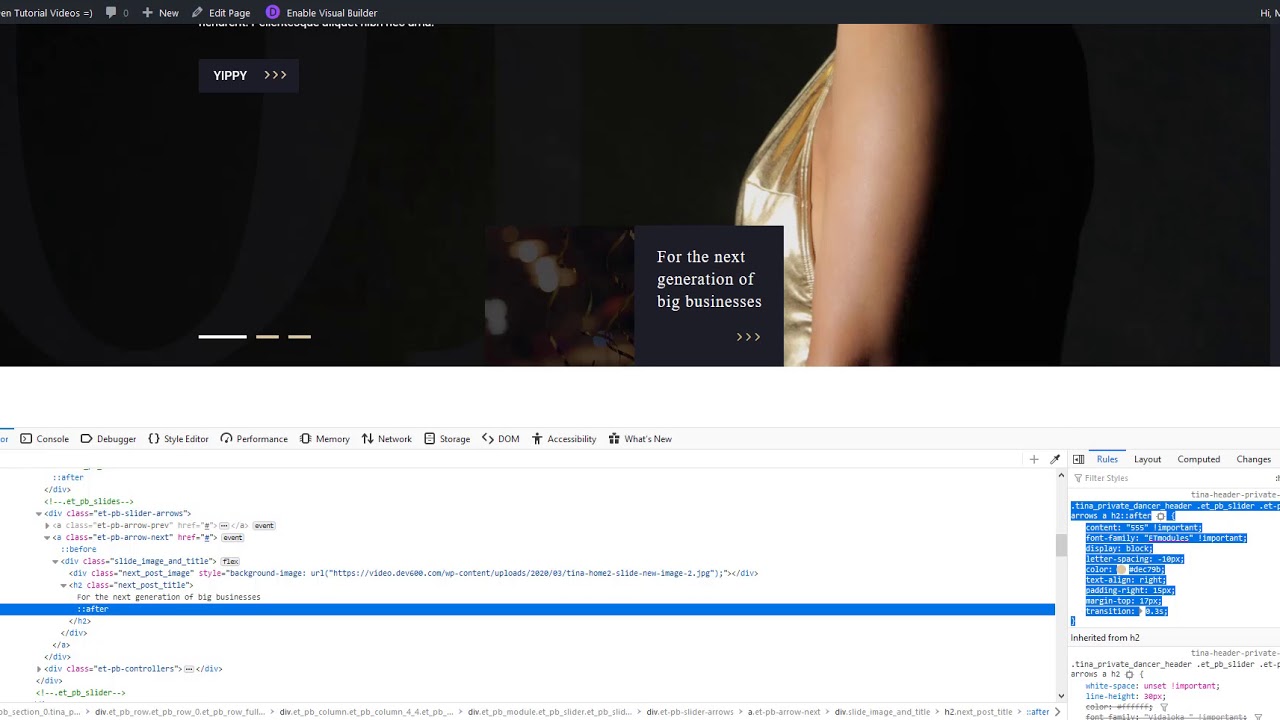The image size is (1280, 720).
Task: Switch to the Layout tab
Action: pyautogui.click(x=1147, y=459)
